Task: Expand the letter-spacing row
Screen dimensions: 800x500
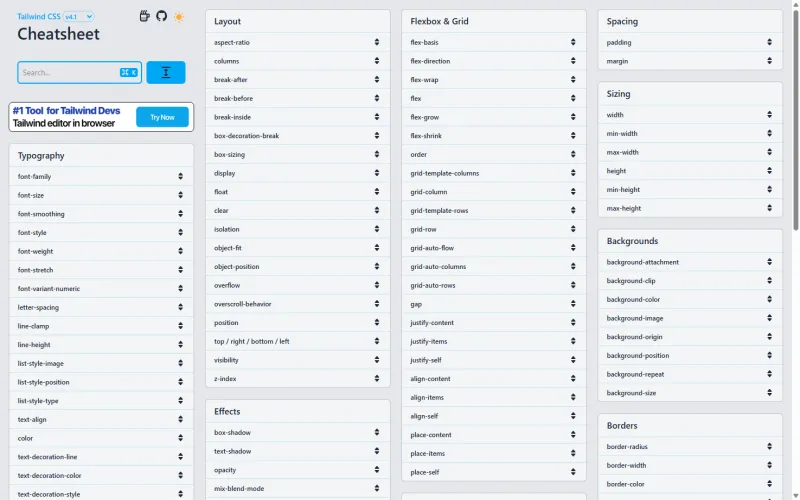Action: pyautogui.click(x=101, y=307)
